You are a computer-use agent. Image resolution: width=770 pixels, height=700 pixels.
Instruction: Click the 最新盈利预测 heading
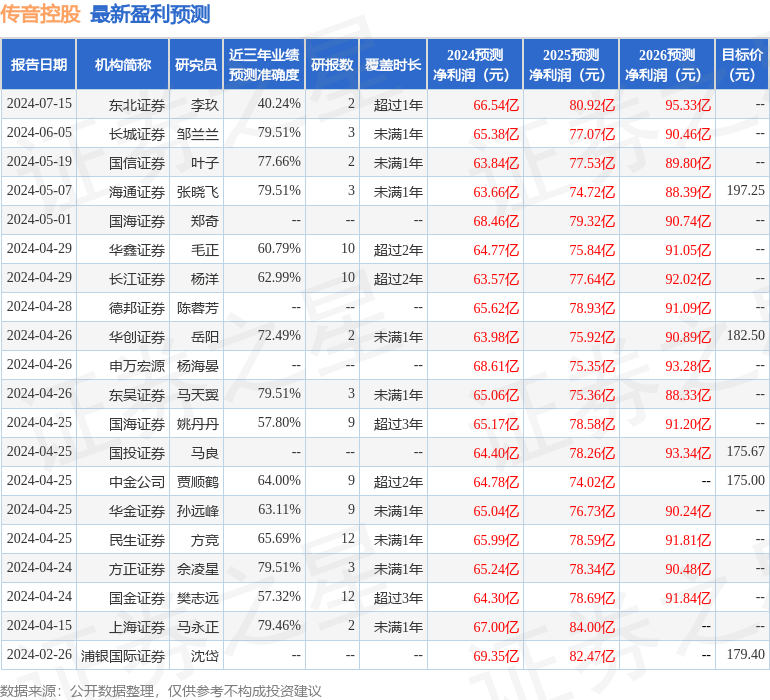tap(150, 14)
